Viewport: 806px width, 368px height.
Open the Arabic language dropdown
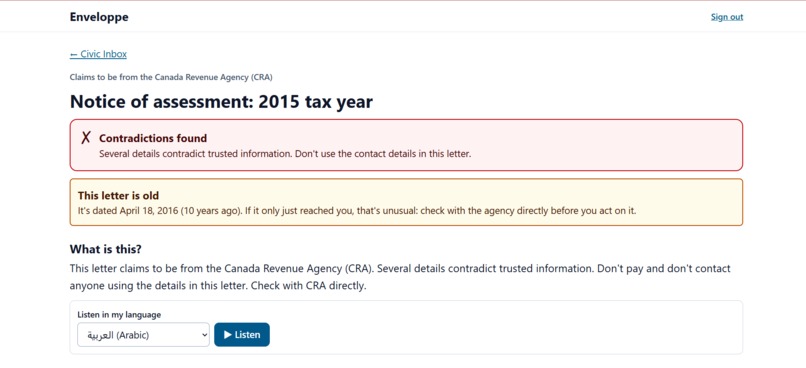tap(143, 335)
